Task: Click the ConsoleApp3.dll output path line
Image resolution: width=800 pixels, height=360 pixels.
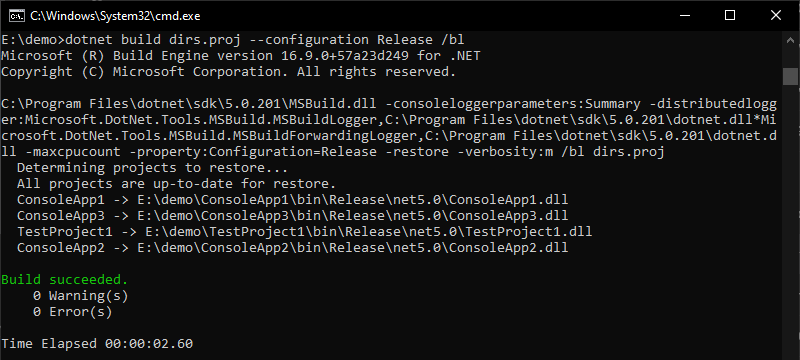Action: pyautogui.click(x=292, y=216)
